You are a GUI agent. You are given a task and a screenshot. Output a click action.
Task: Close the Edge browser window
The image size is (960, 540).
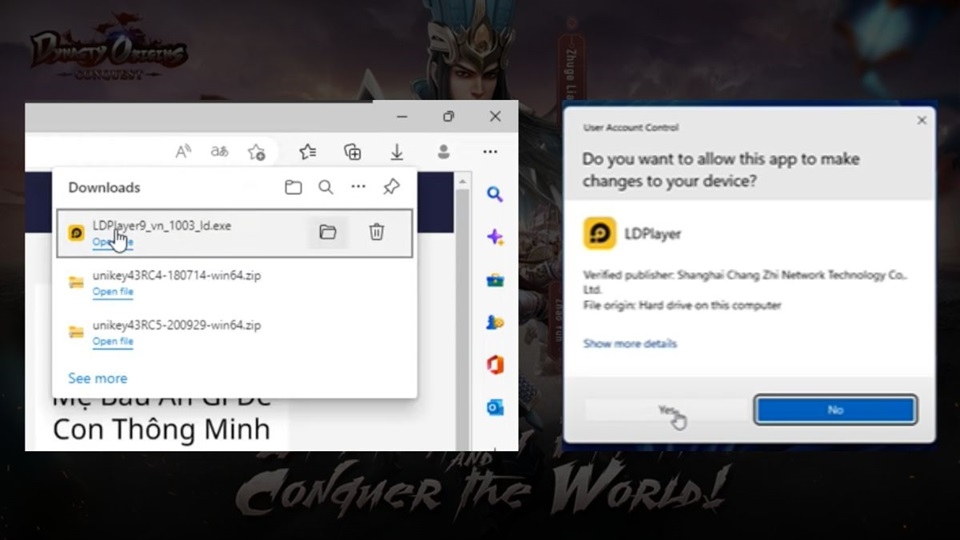coord(495,116)
